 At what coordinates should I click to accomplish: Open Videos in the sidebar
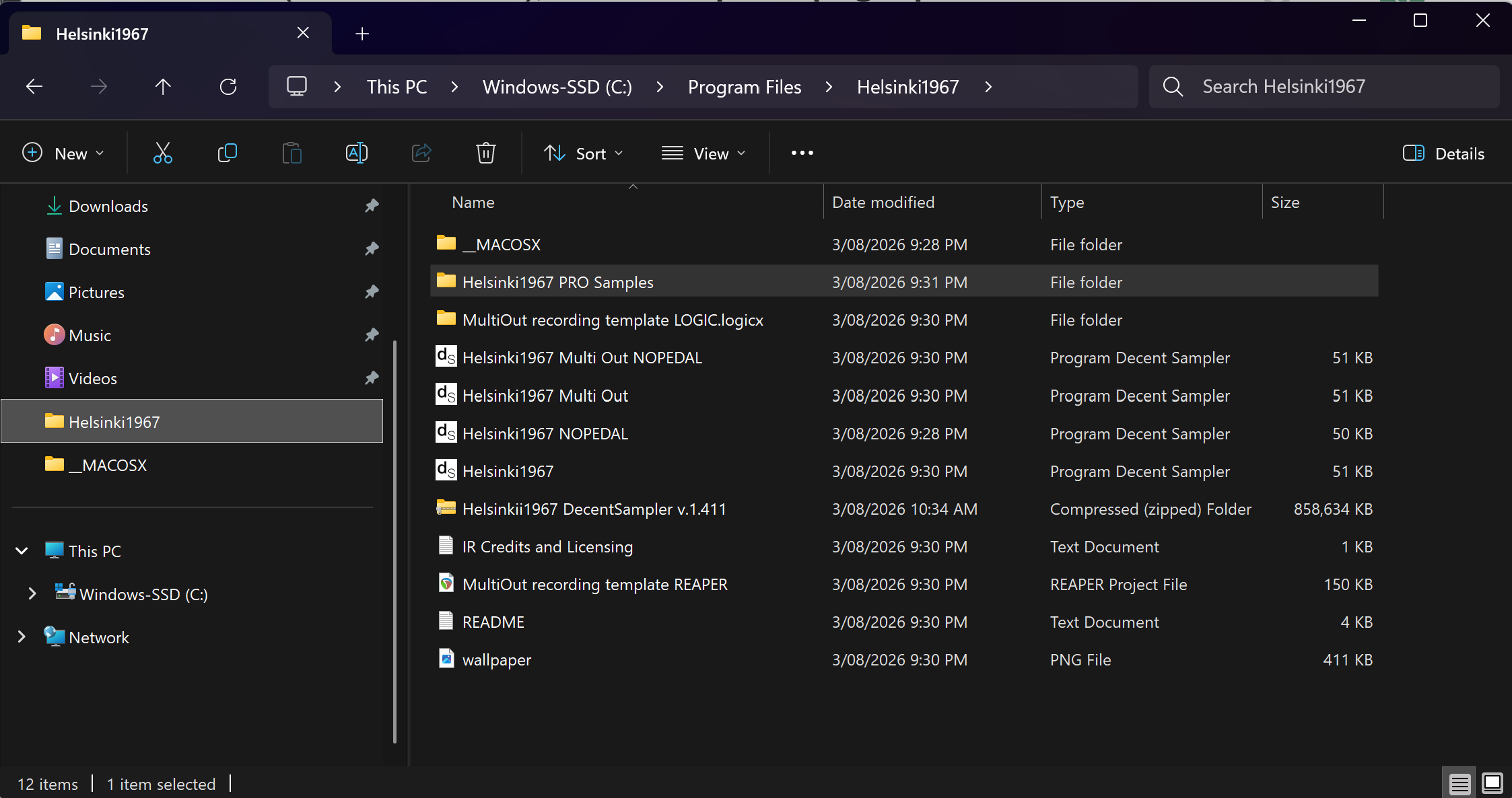93,378
